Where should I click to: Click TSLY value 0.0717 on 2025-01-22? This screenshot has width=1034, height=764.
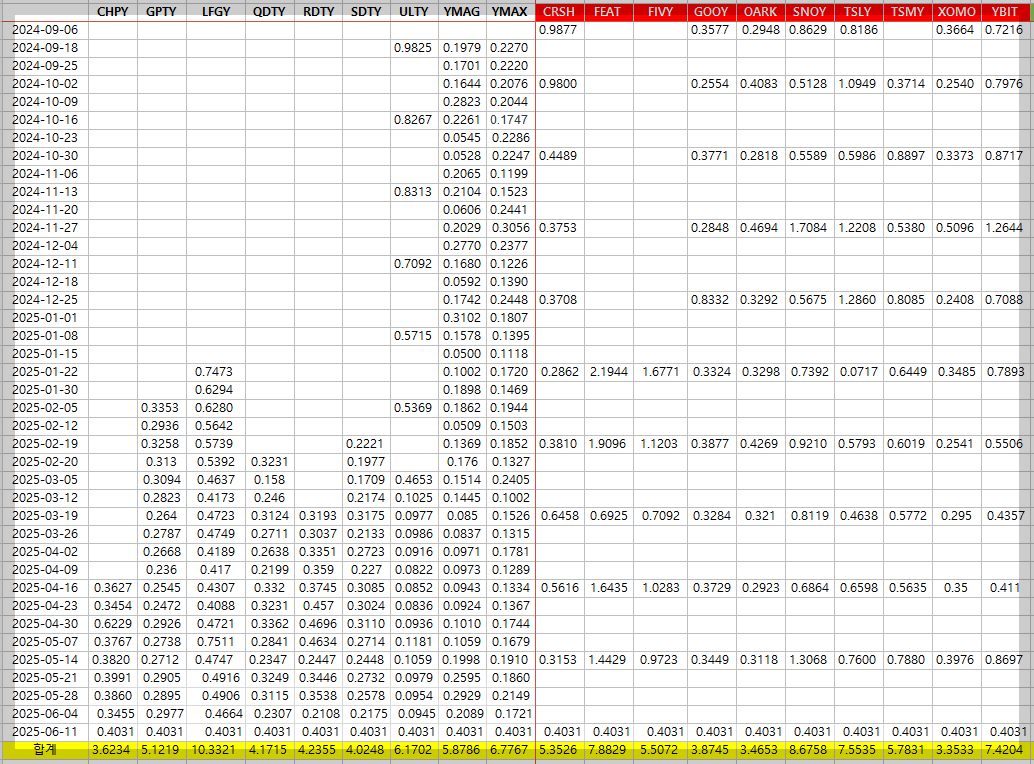[x=859, y=371]
